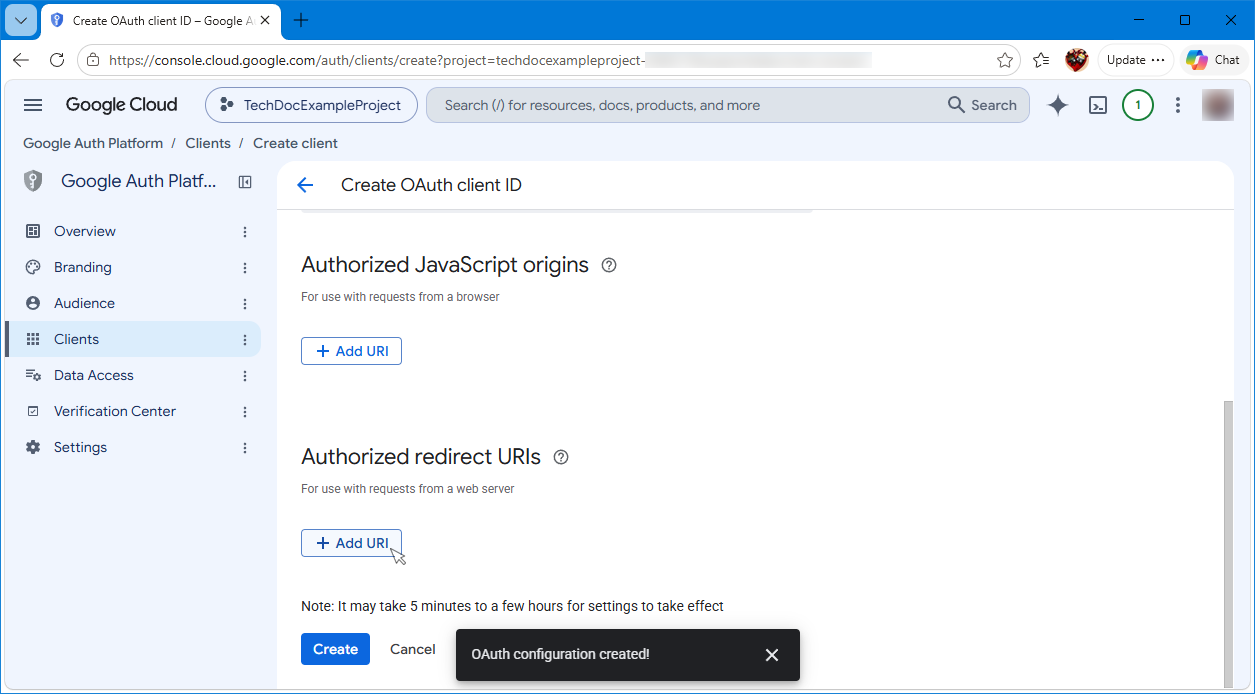Reload the page with the refresh icon

coord(57,60)
